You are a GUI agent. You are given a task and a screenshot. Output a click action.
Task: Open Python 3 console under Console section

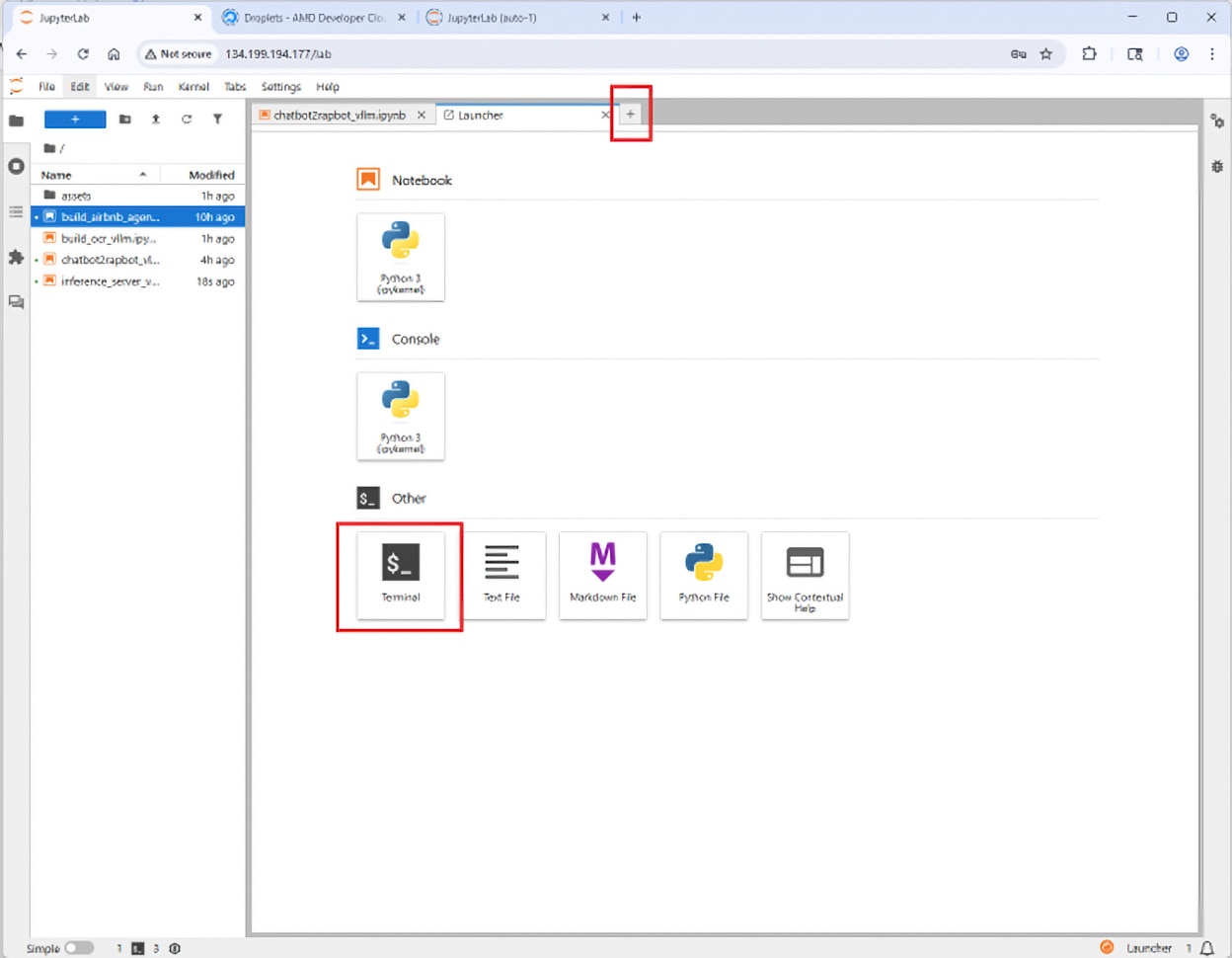(401, 416)
